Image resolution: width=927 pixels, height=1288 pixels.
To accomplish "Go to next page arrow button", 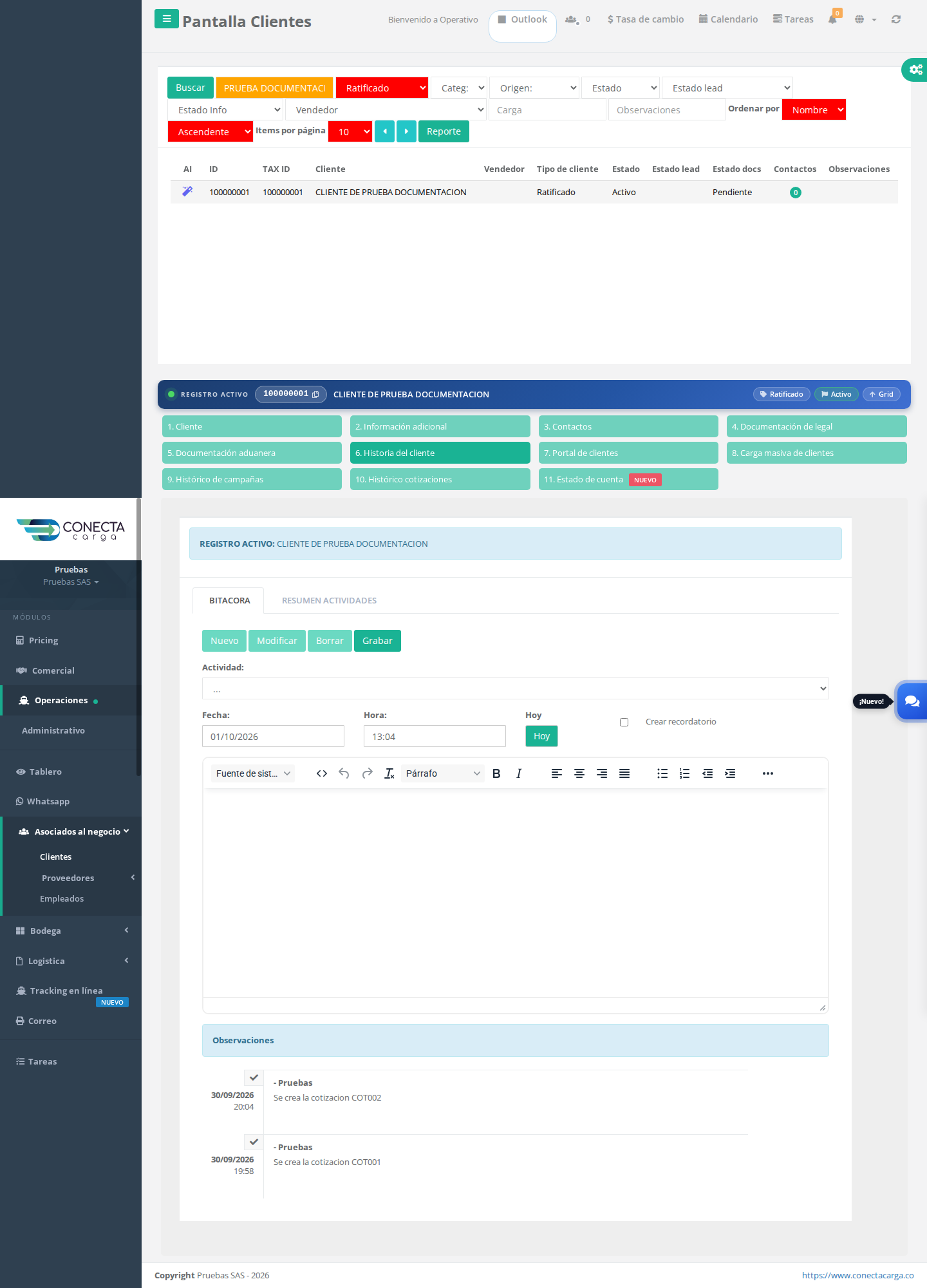I will [406, 131].
